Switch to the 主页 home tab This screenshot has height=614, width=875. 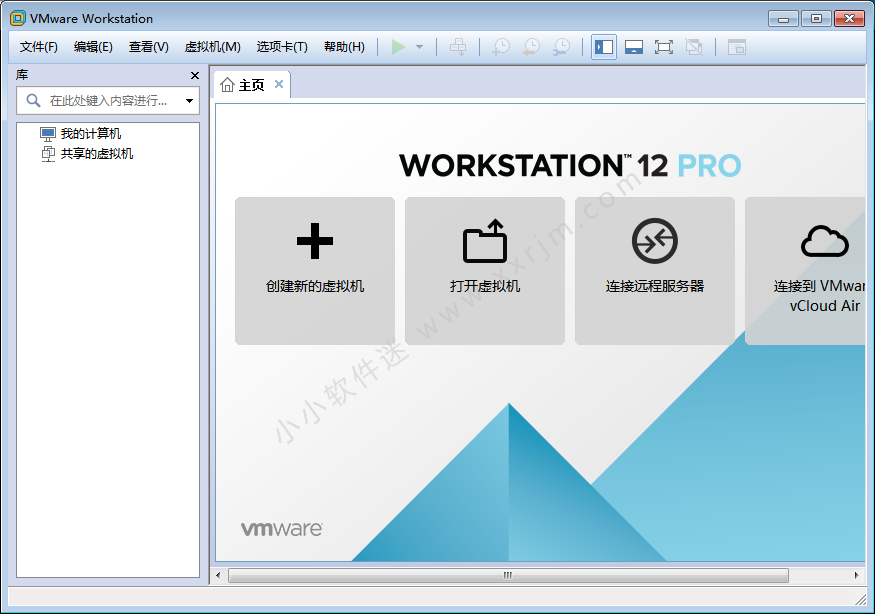(x=252, y=85)
